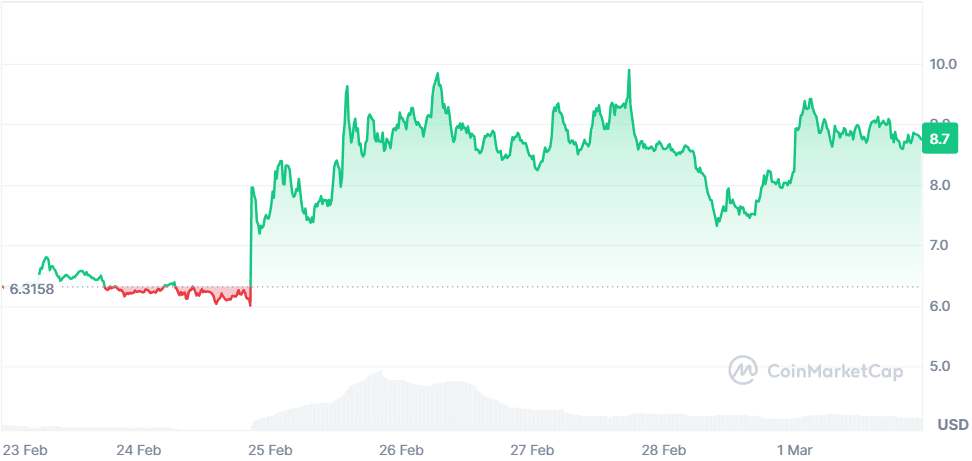Click the CoinMarketCap logo icon
This screenshot has height=461, width=972.
tap(742, 370)
